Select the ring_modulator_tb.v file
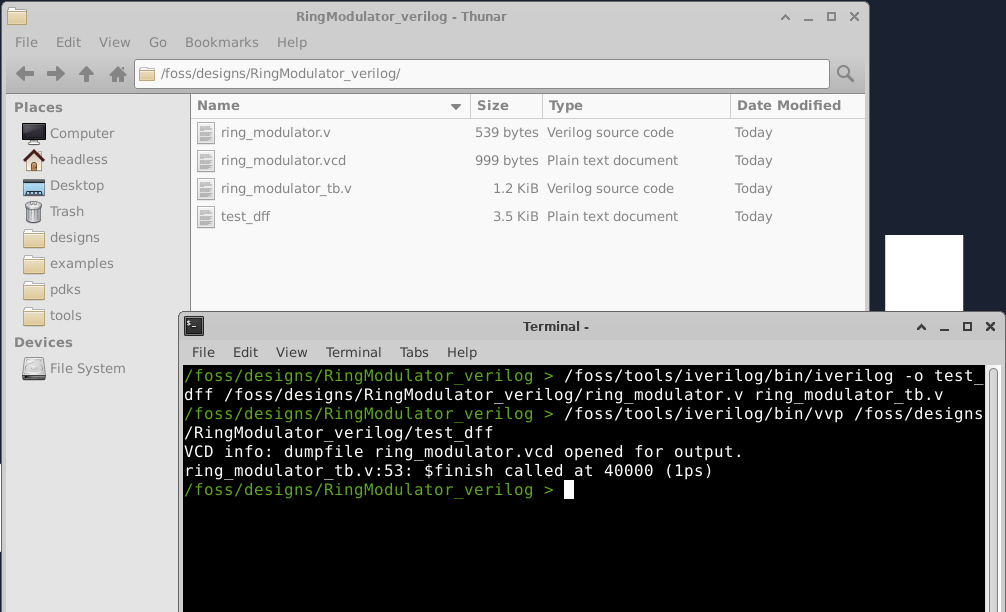1006x612 pixels. pos(285,189)
